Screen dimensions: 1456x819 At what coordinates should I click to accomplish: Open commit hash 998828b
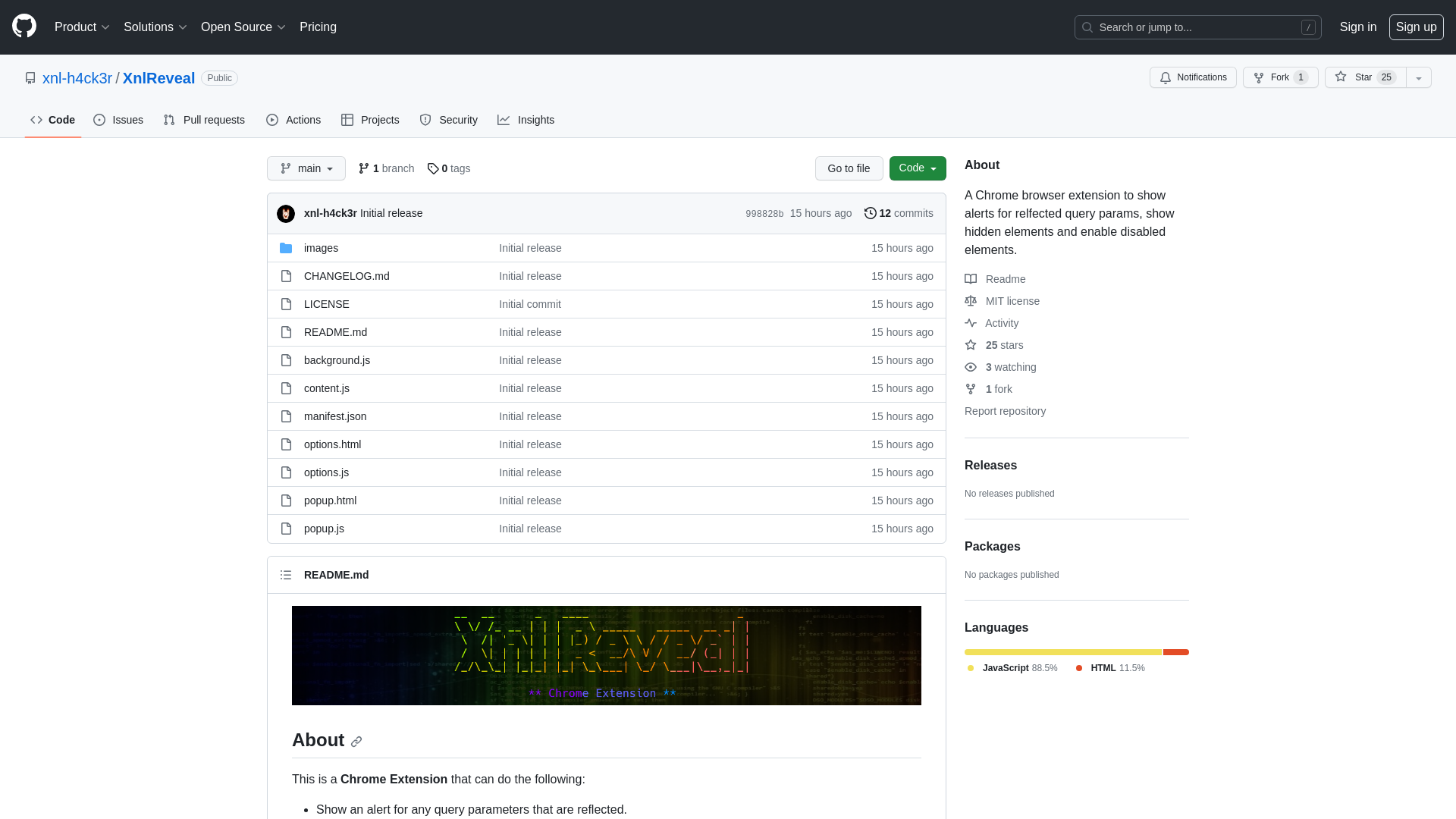click(764, 214)
